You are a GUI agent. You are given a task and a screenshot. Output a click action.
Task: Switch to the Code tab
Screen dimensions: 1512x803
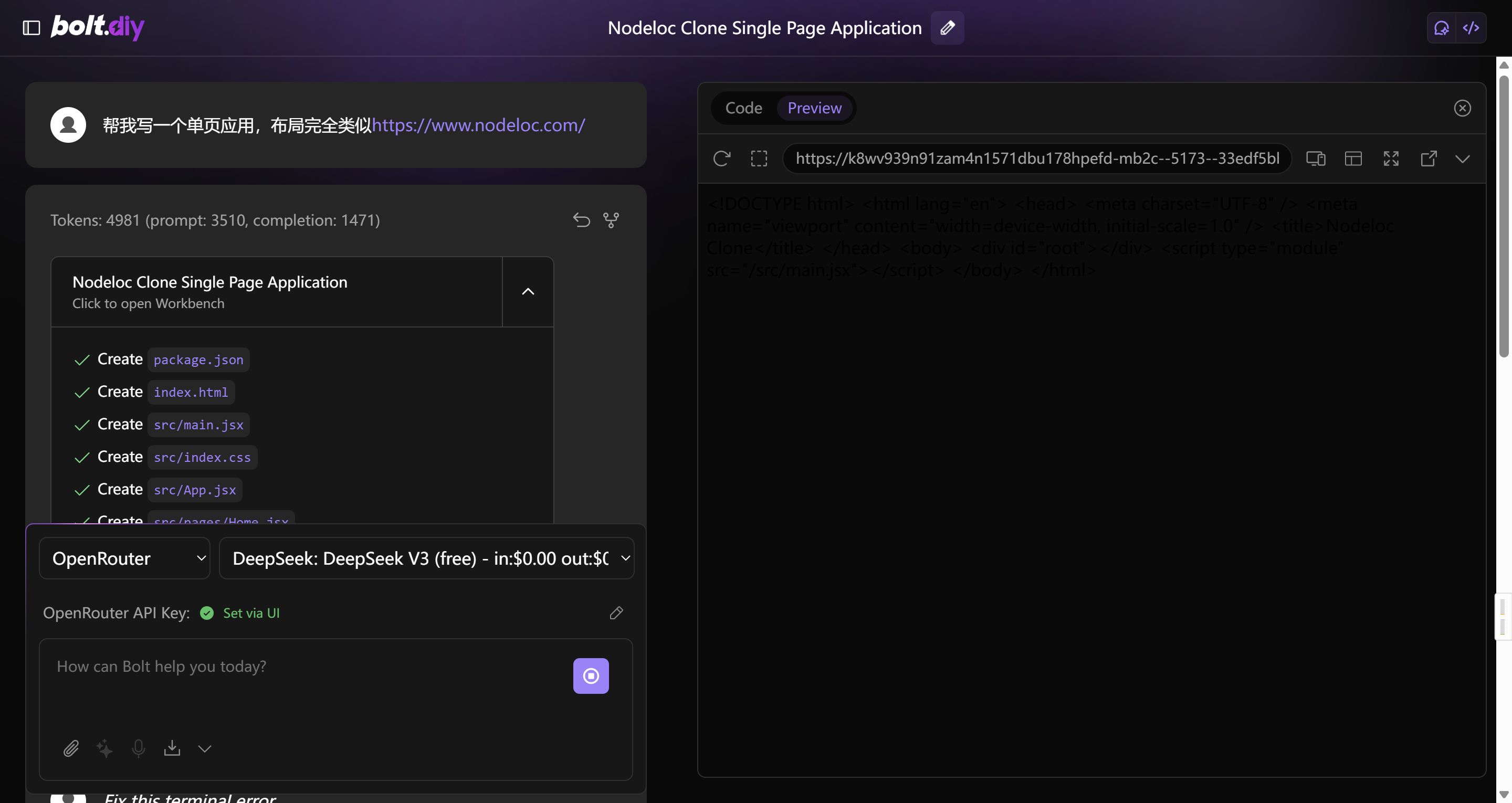point(744,108)
